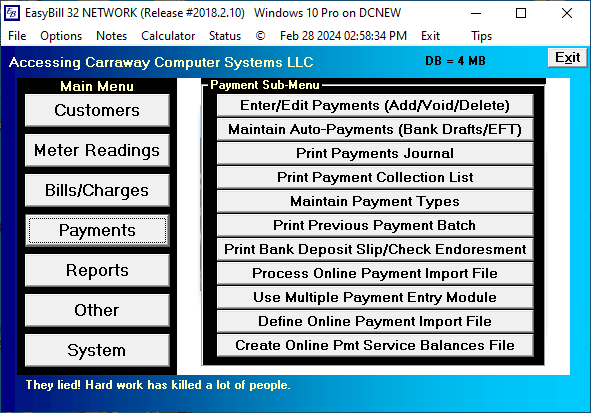This screenshot has height=413, width=591.
Task: Click Print Payment Collection List
Action: (375, 177)
